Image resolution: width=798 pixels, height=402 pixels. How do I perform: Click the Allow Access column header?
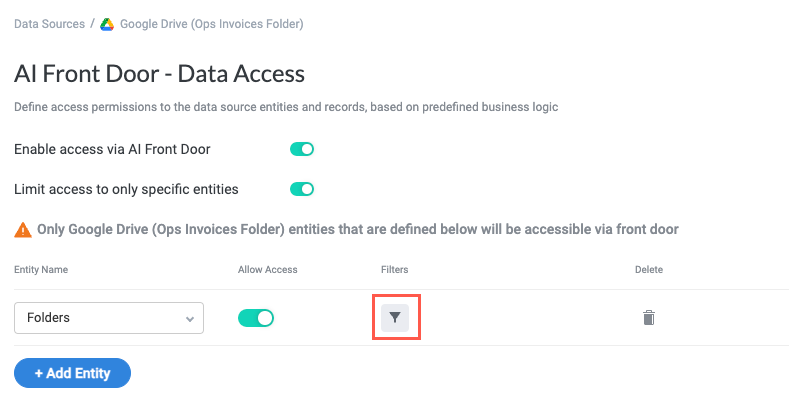pos(268,270)
